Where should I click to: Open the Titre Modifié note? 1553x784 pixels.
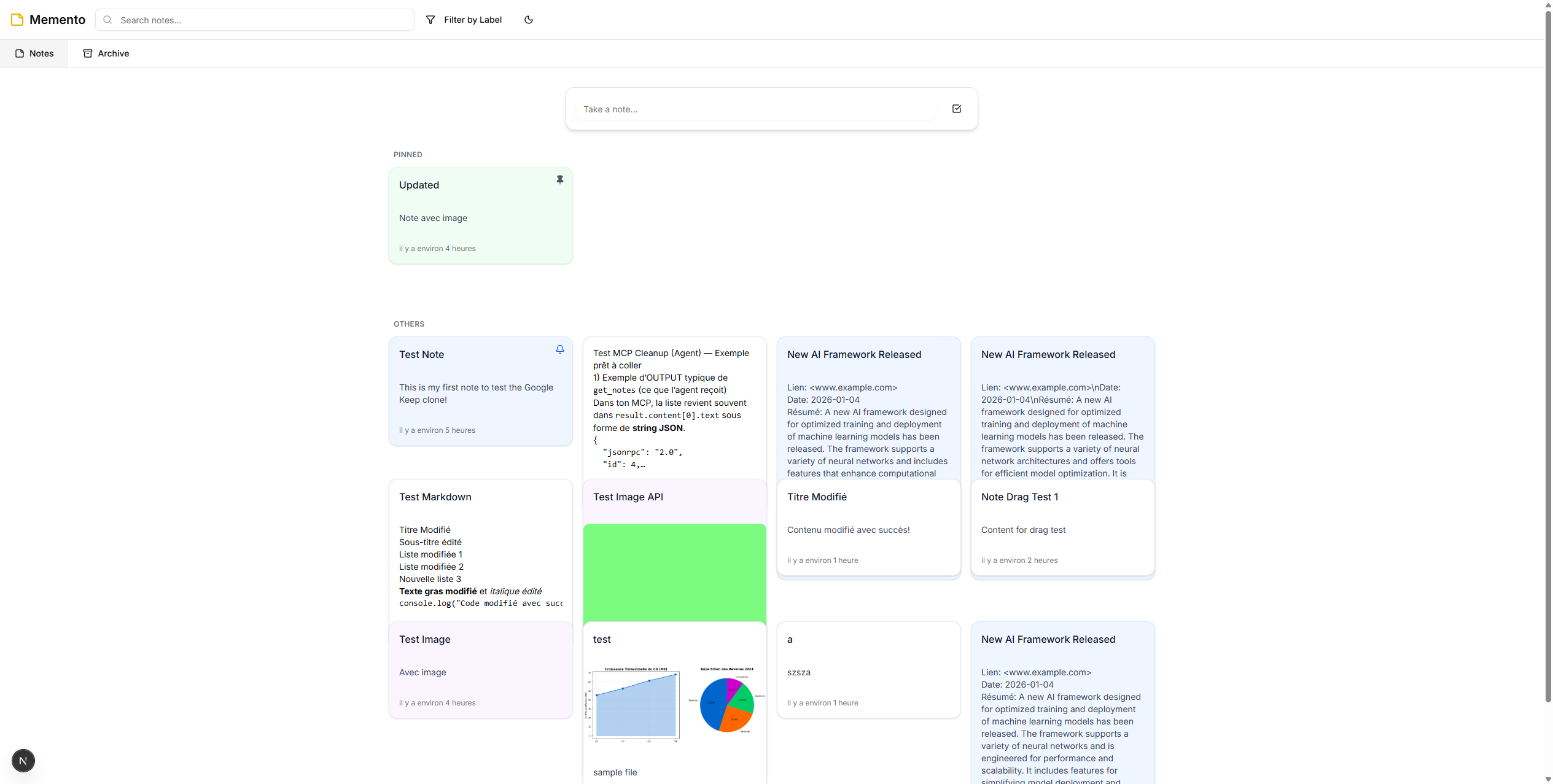[x=868, y=527]
